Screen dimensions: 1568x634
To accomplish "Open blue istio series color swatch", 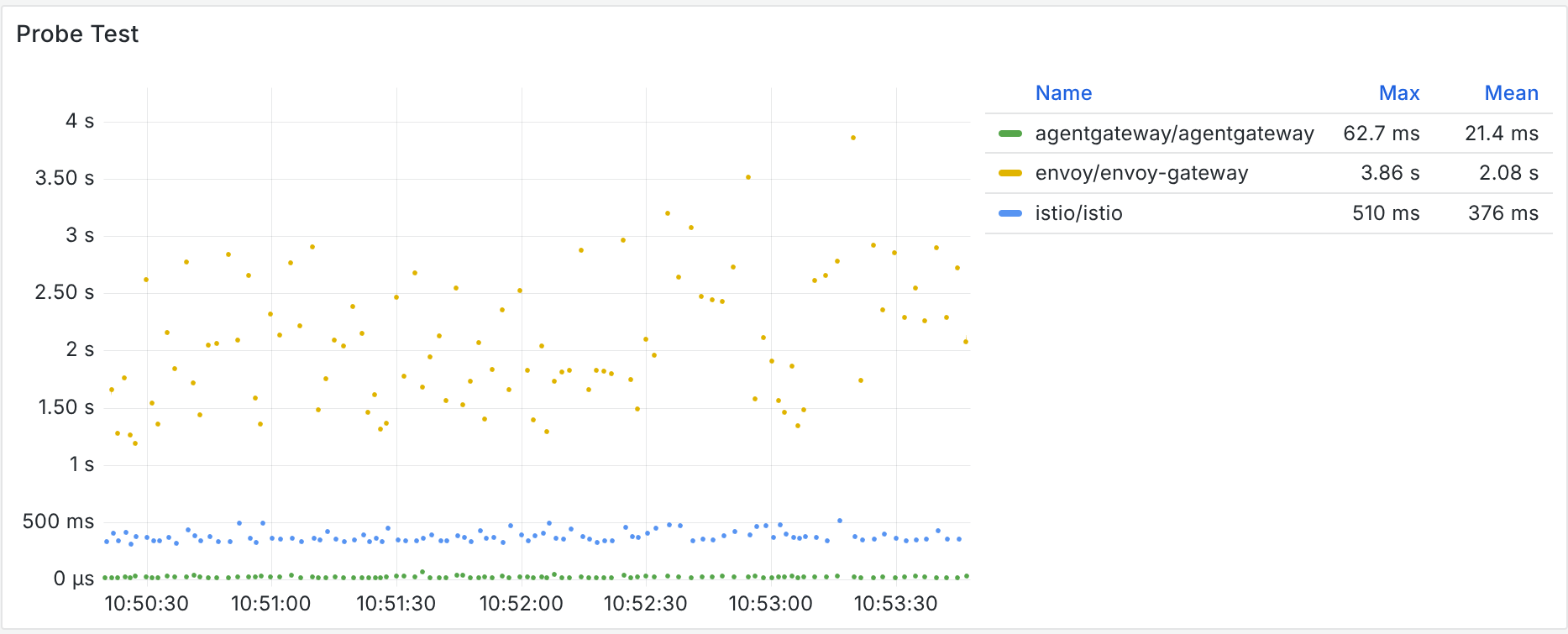I will pyautogui.click(x=1009, y=213).
